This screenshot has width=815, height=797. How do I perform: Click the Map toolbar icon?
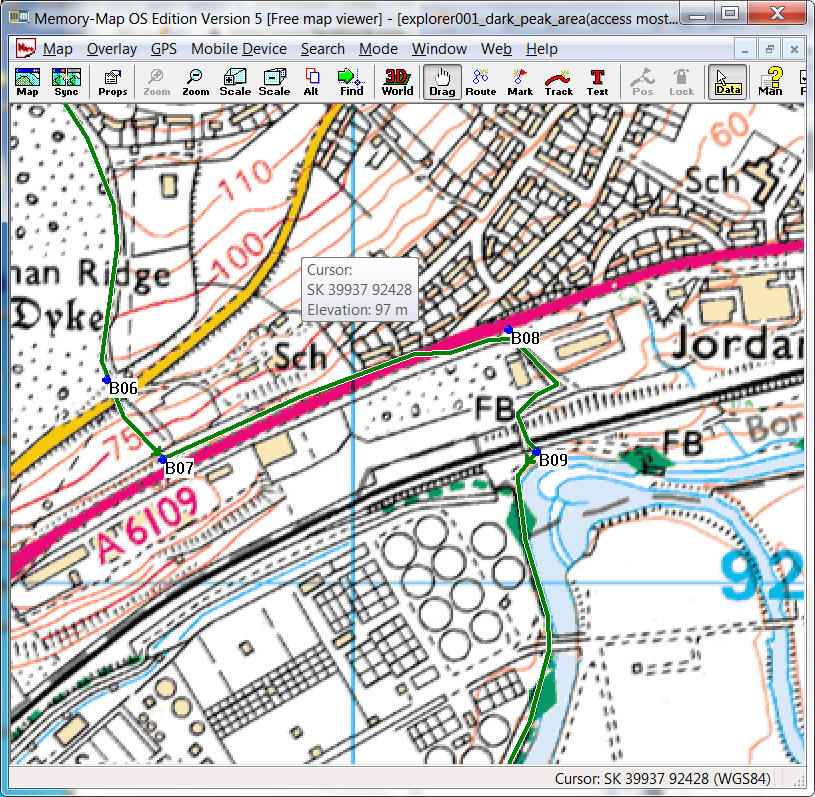click(27, 82)
